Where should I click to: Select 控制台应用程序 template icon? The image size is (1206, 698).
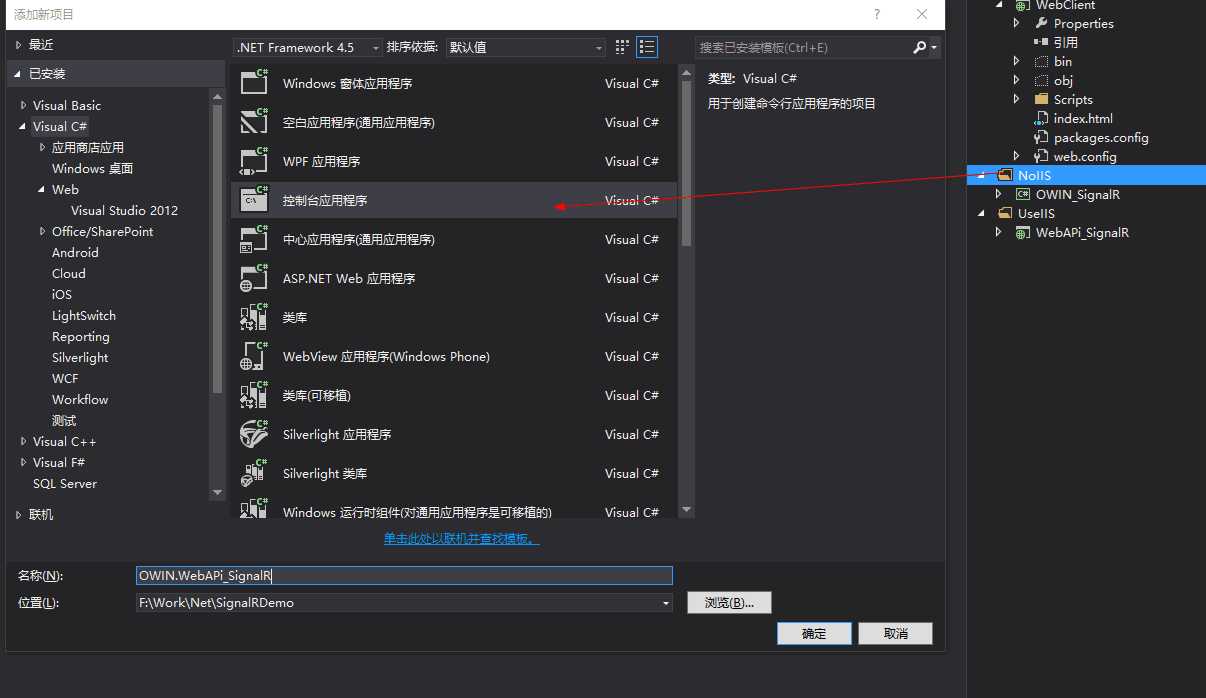click(x=254, y=200)
